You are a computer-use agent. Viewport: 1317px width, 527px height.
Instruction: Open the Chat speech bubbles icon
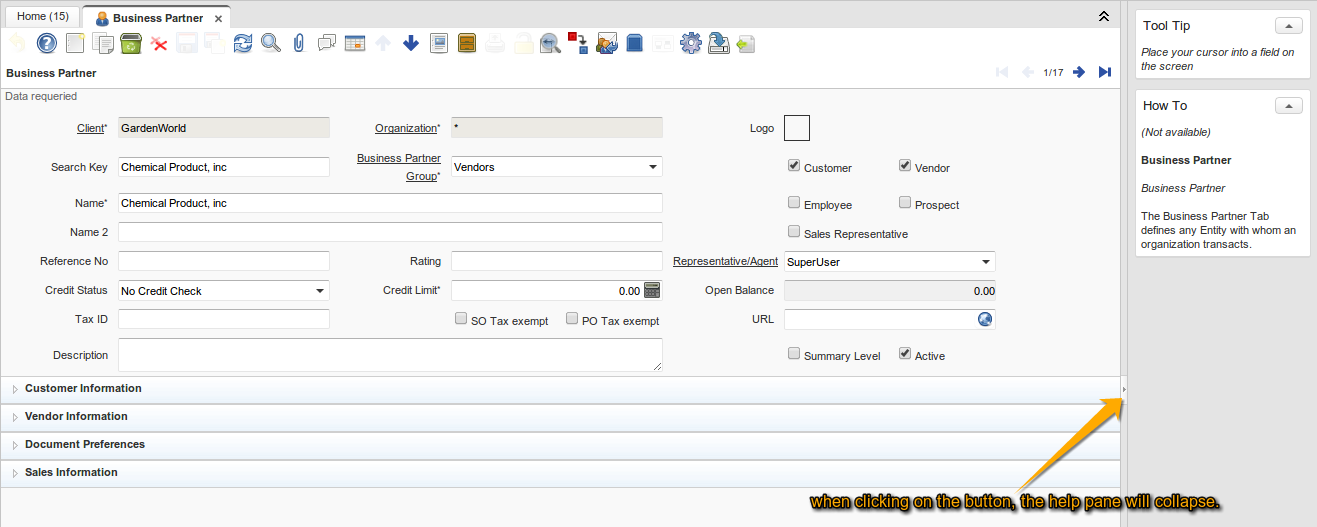pos(326,43)
